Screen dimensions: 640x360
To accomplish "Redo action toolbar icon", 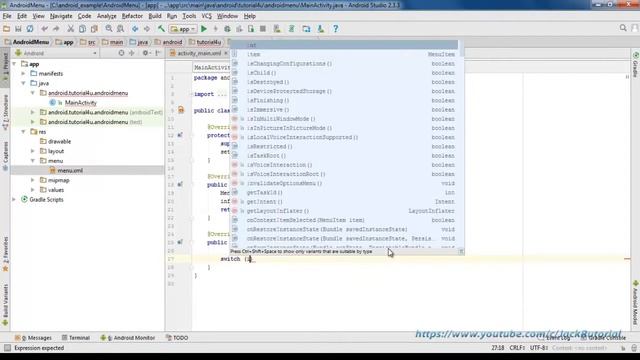I will [x=56, y=29].
